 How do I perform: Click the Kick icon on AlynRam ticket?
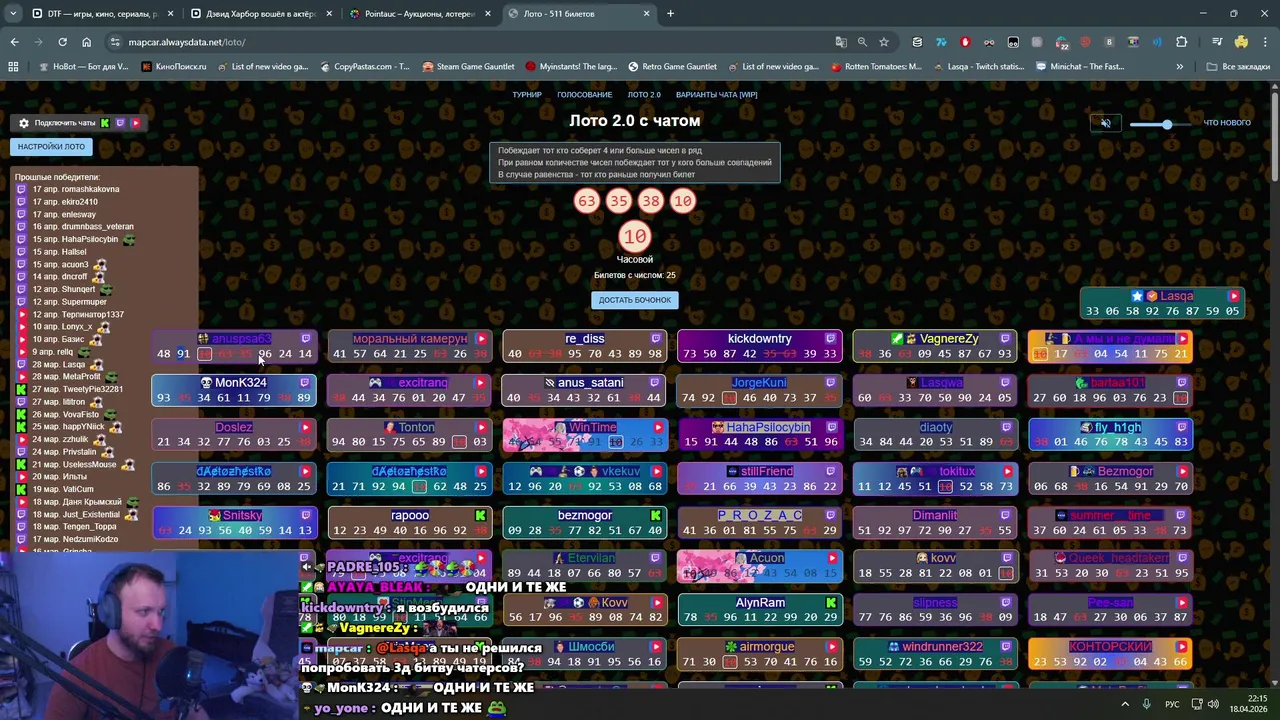pos(831,603)
